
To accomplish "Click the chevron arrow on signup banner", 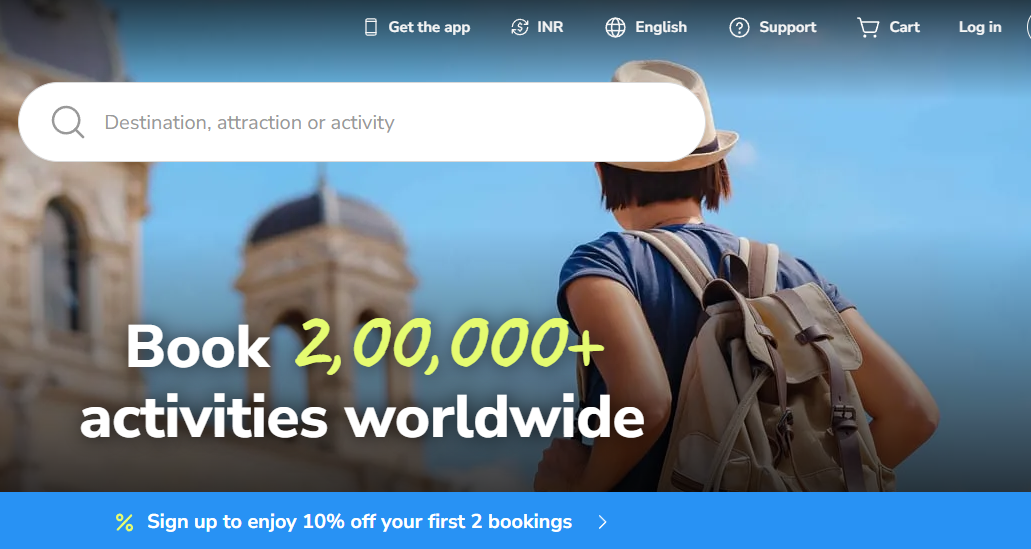I will click(603, 522).
